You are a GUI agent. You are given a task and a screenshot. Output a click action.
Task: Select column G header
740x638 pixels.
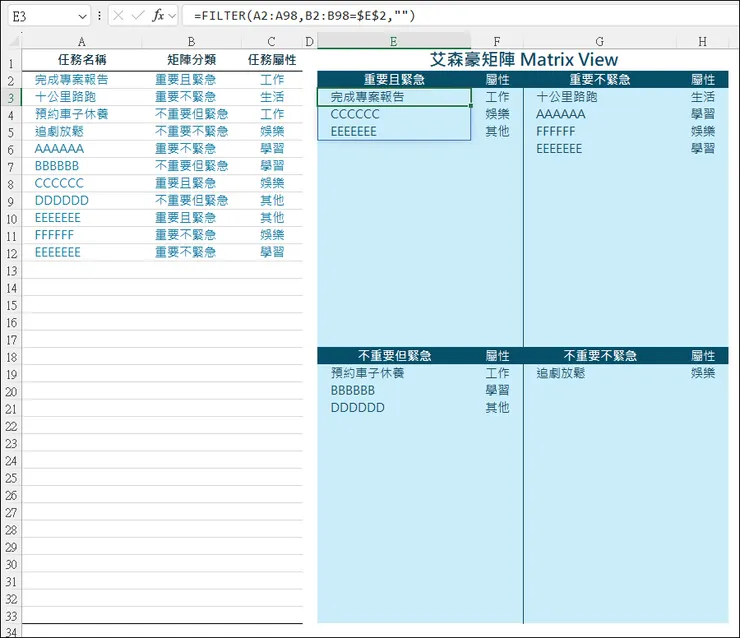tap(599, 42)
